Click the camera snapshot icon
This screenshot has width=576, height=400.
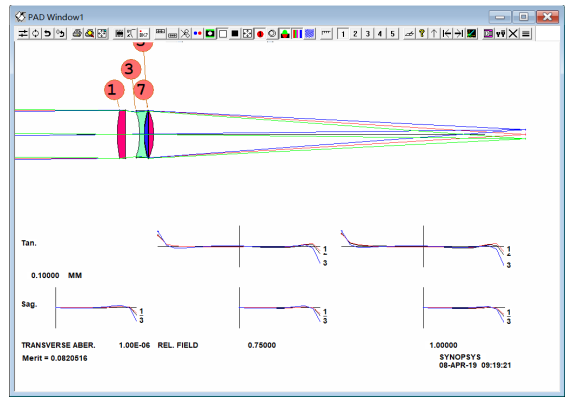click(x=210, y=34)
